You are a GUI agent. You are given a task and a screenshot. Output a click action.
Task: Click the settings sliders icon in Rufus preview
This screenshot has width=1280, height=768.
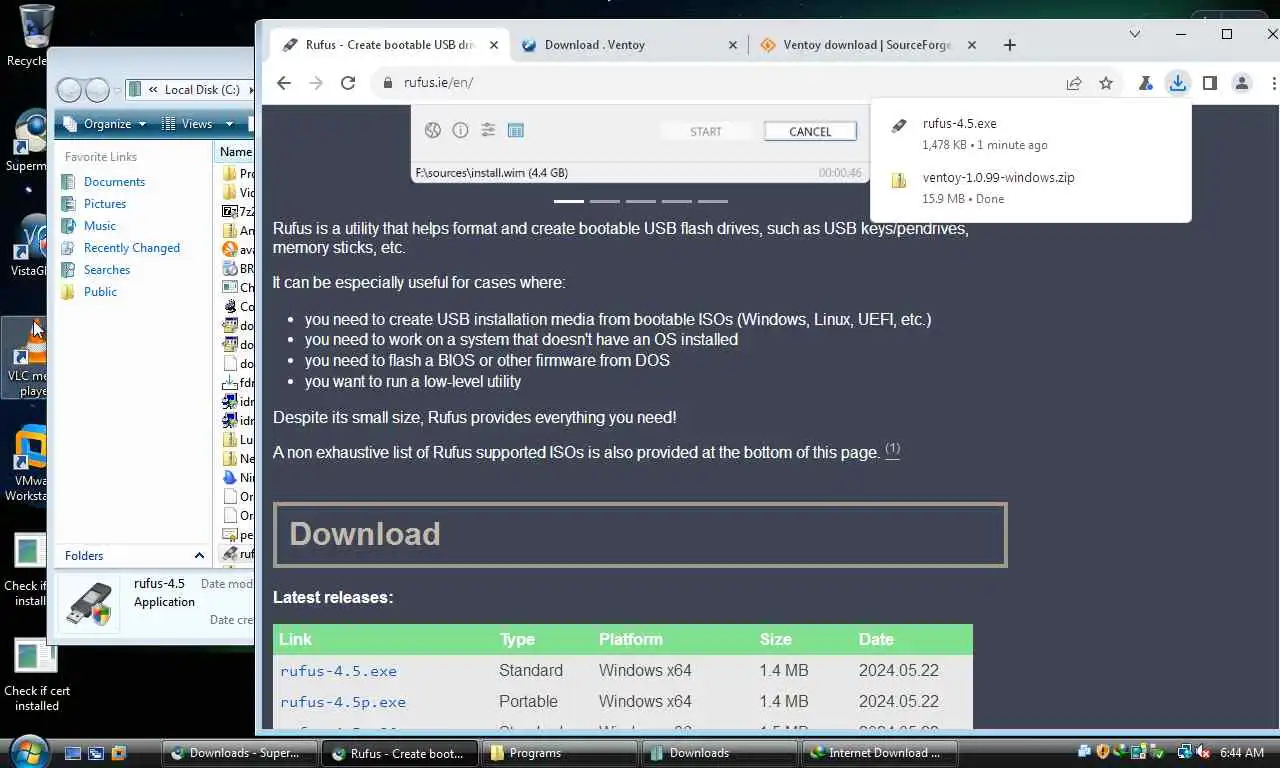coord(488,130)
